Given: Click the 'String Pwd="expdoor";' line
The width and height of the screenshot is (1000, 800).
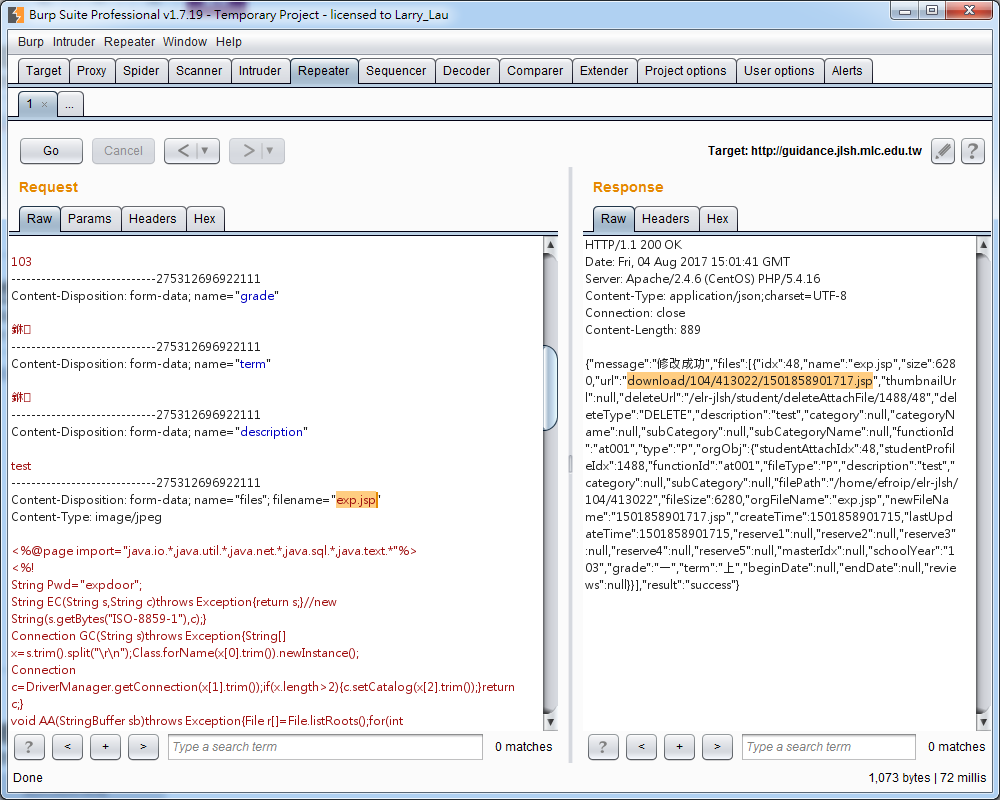Looking at the screenshot, I should click(x=77, y=585).
